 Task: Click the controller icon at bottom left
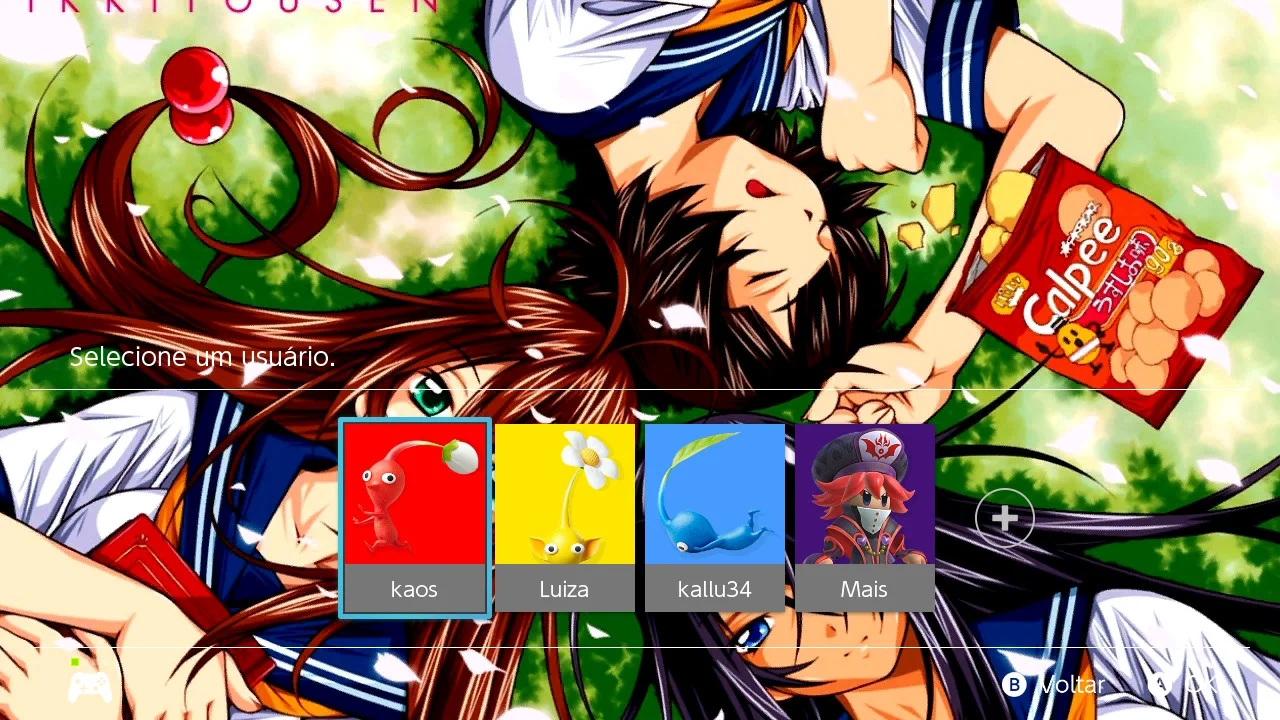click(x=90, y=684)
